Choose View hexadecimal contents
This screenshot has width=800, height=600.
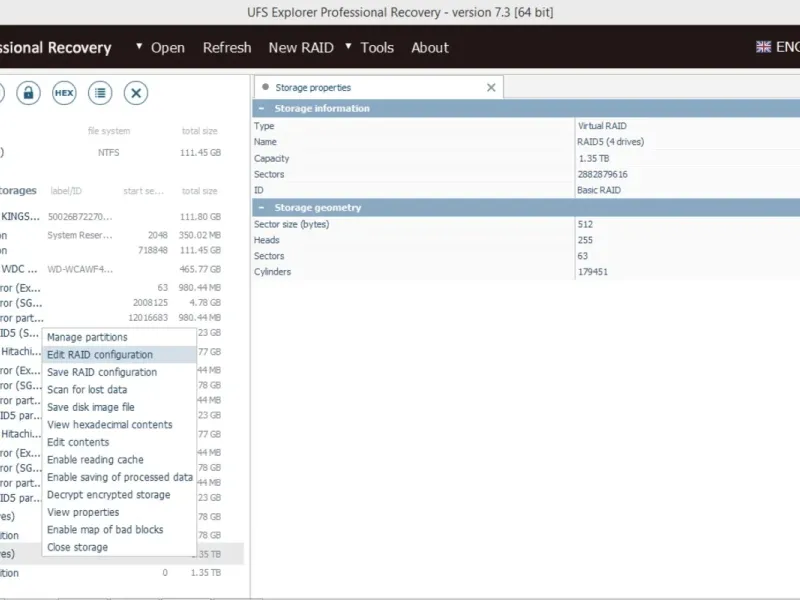(x=119, y=424)
